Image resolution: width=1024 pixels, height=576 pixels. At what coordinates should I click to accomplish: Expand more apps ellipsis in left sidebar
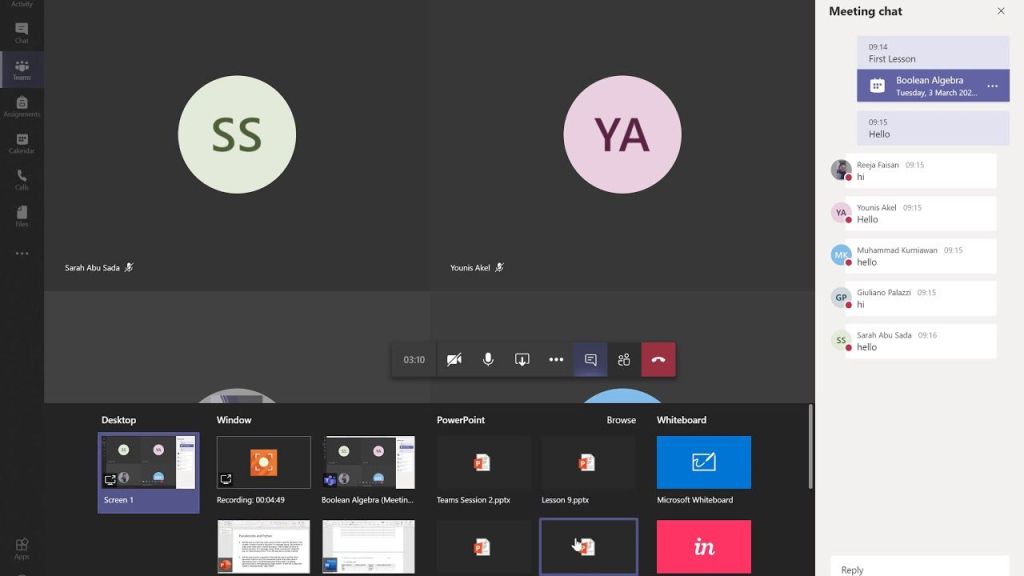coord(21,253)
